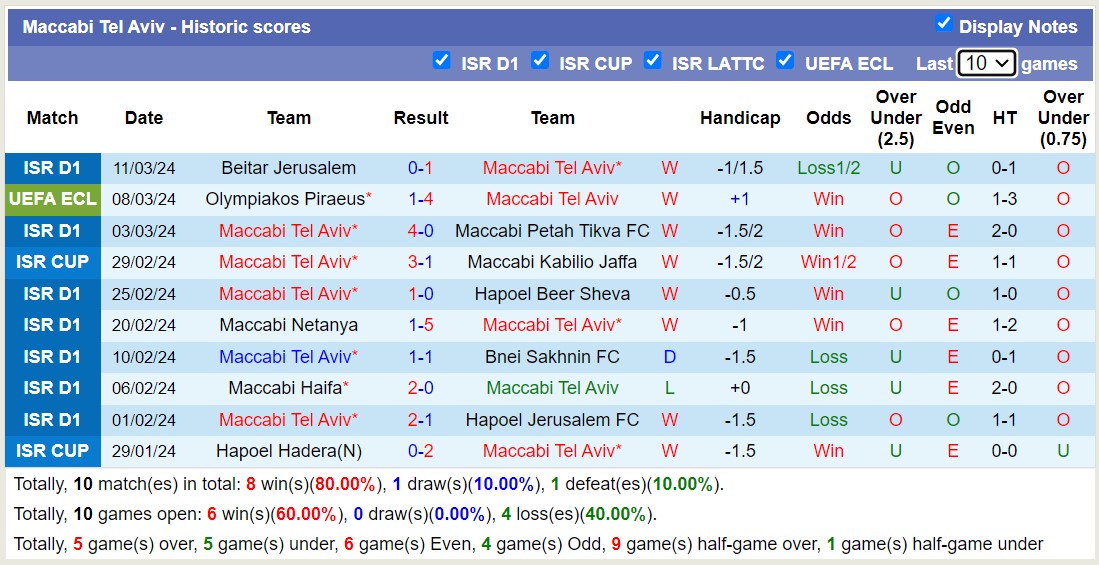Open Hapoel Beer Sheva team page

[552, 294]
